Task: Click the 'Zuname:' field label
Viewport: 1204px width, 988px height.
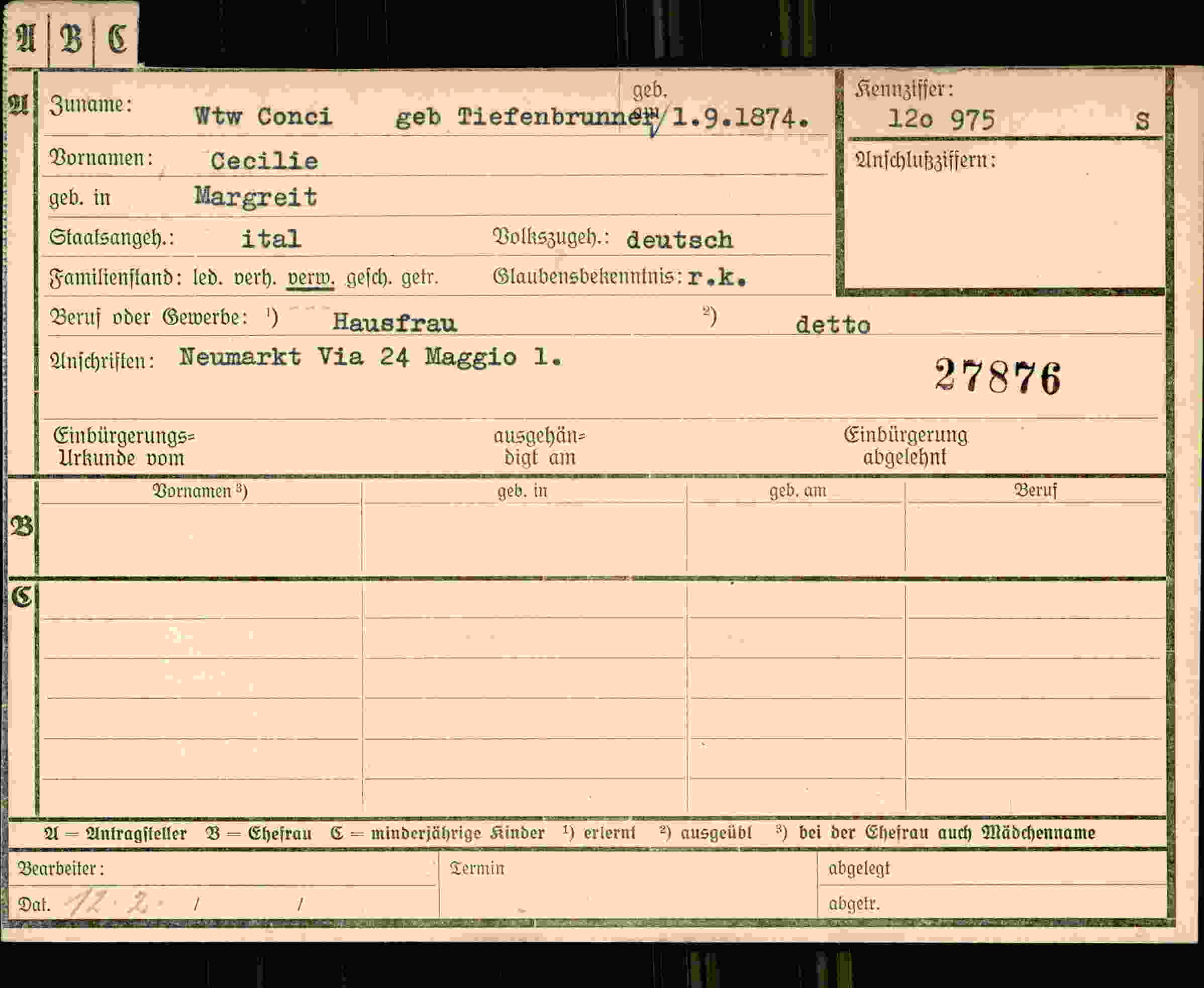Action: 91,105
